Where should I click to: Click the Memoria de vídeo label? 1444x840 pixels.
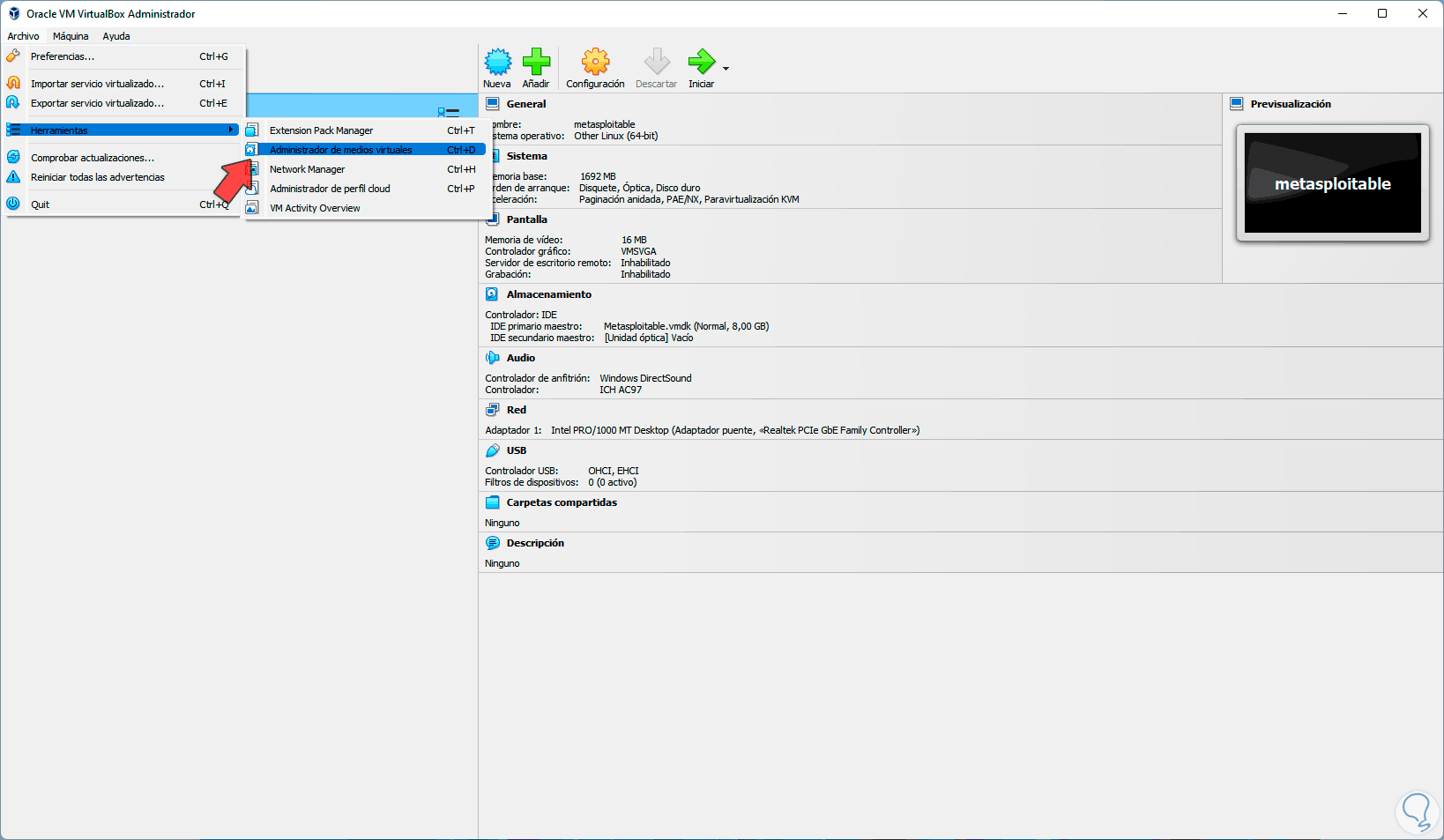tap(524, 240)
